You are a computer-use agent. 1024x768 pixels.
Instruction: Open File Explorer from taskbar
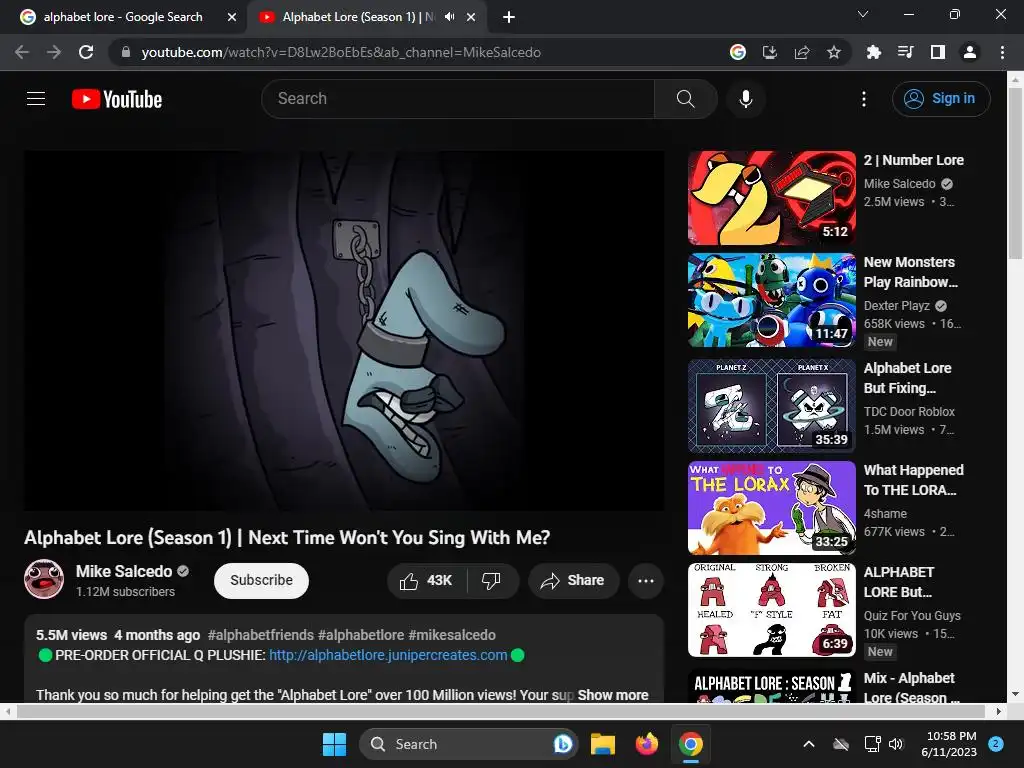pyautogui.click(x=603, y=744)
